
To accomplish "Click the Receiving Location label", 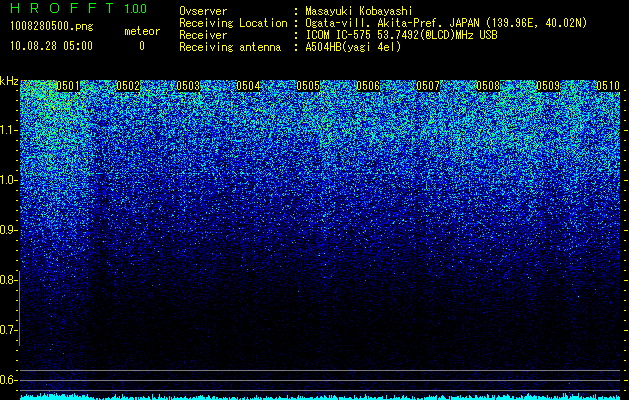I will (x=233, y=23).
